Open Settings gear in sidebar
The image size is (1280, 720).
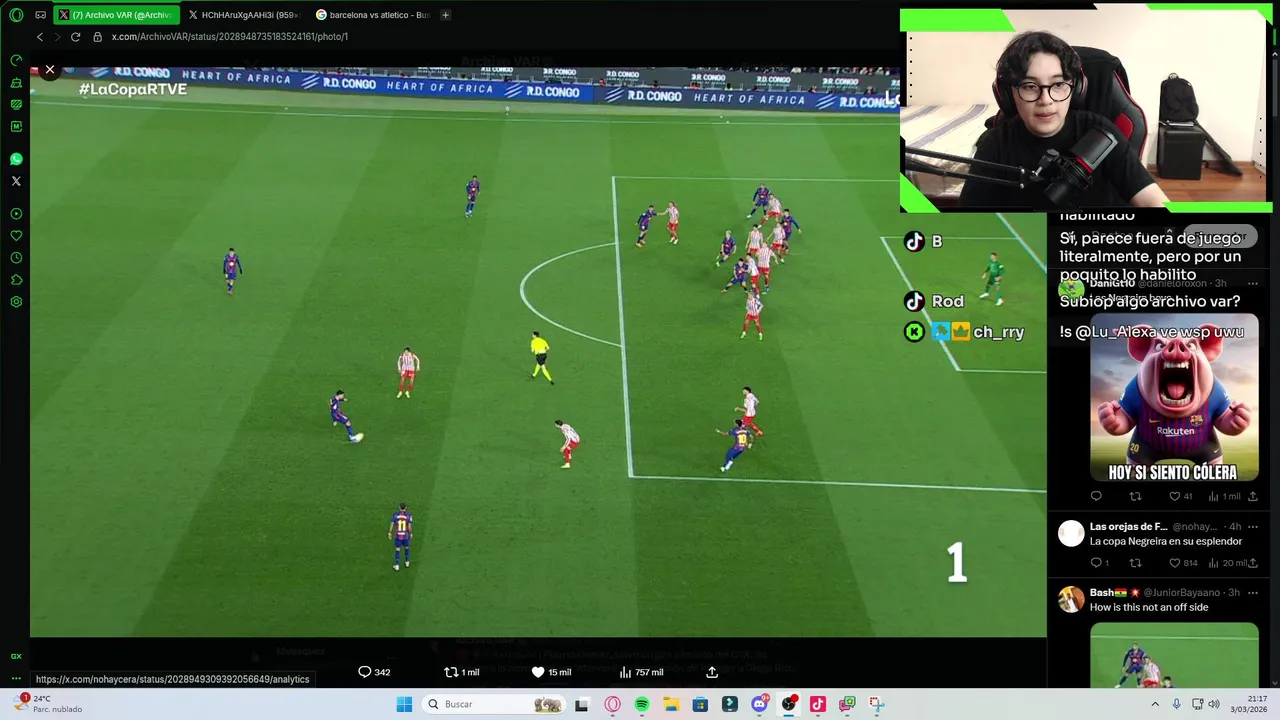click(x=16, y=302)
